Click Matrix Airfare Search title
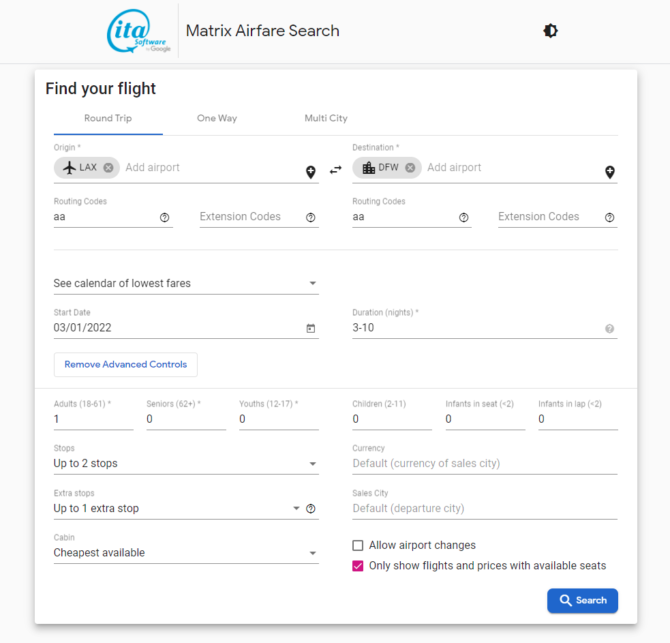 point(263,31)
